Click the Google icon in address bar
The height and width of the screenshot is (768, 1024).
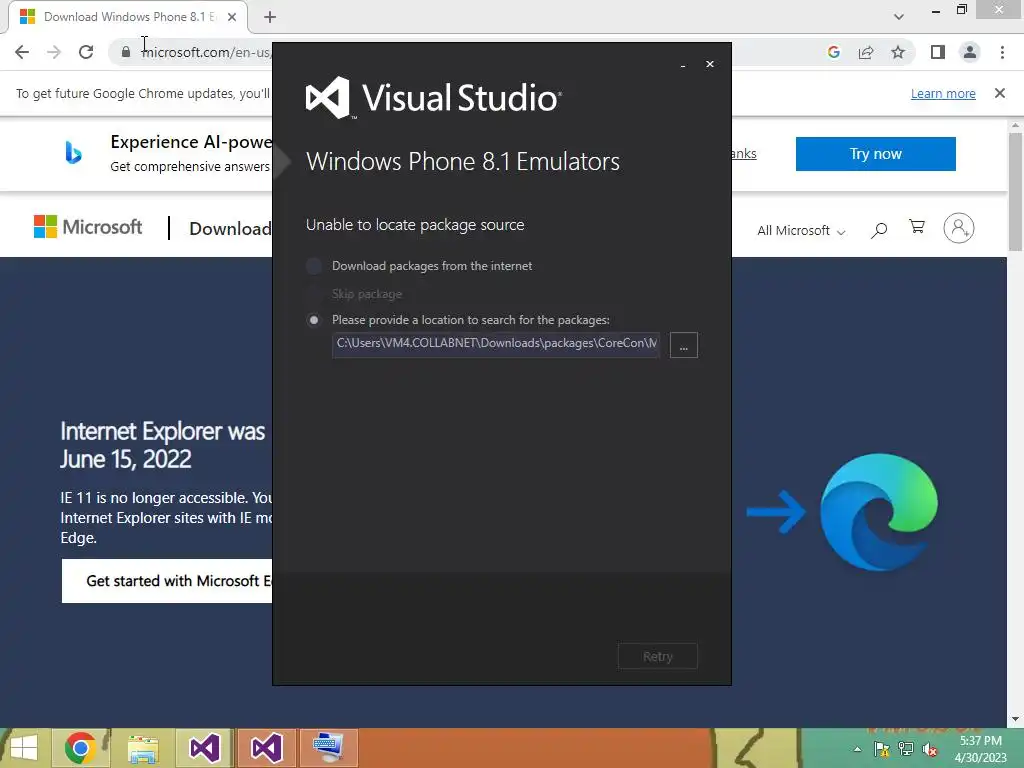[x=833, y=52]
